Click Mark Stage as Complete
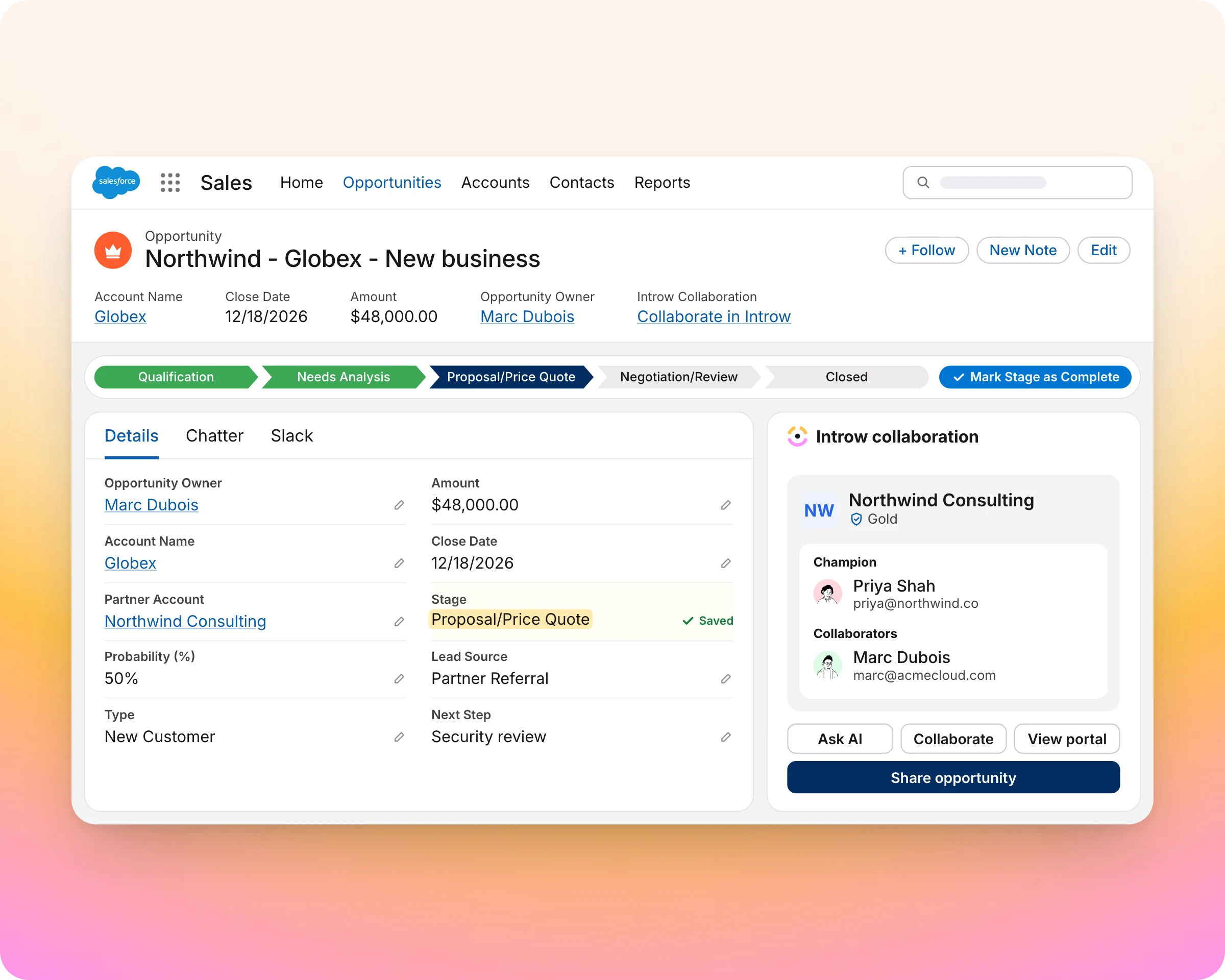This screenshot has height=980, width=1225. click(1035, 377)
